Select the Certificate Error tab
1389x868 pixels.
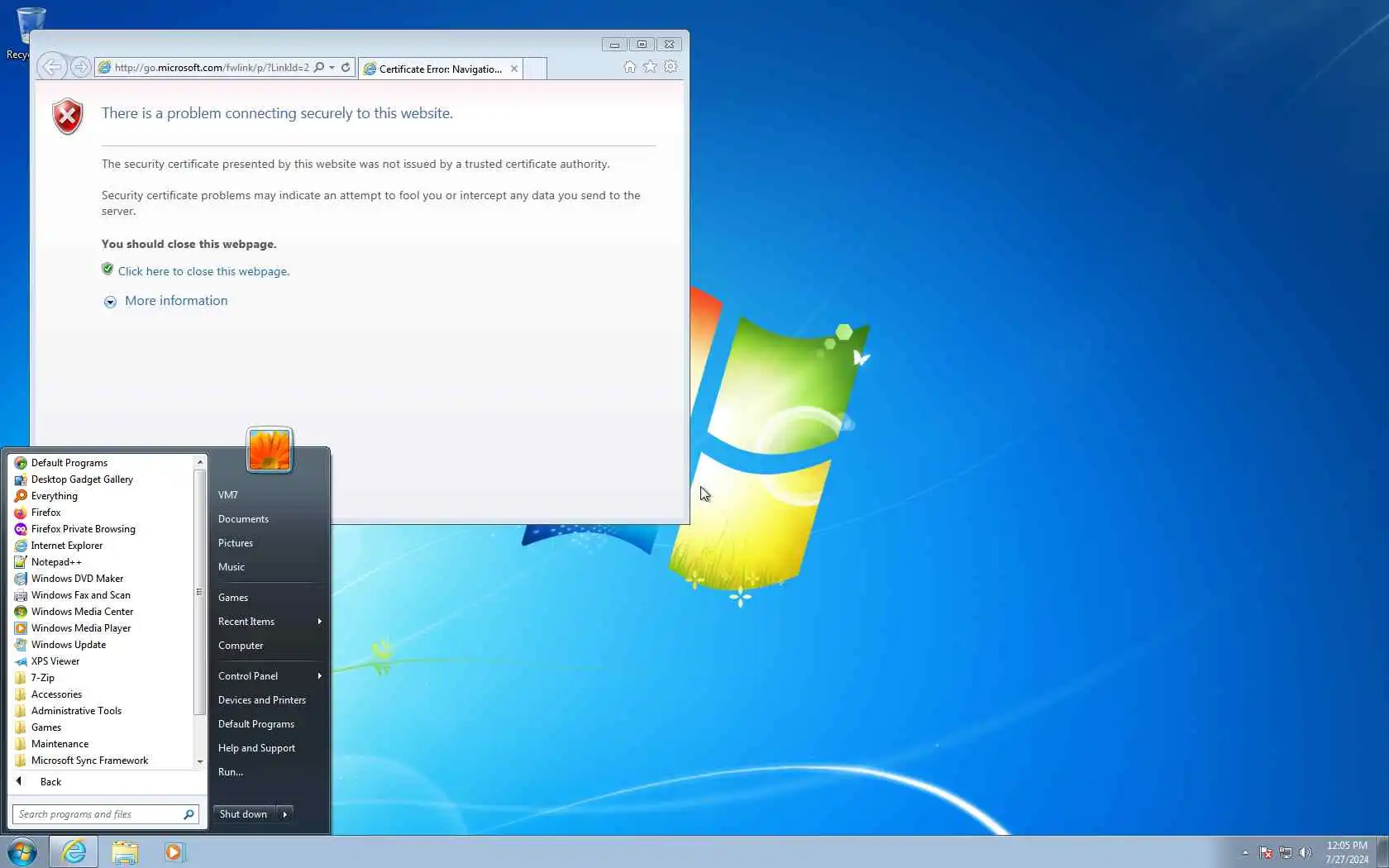click(x=441, y=69)
